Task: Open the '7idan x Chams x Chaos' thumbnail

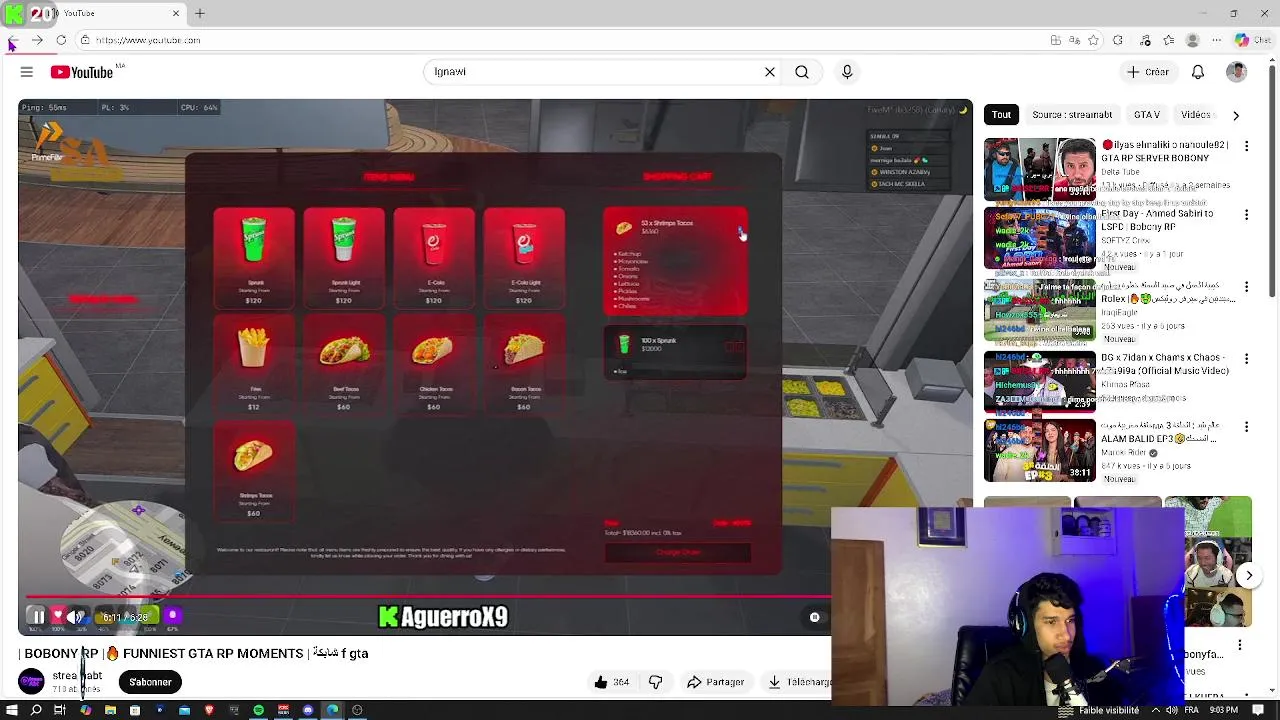Action: click(1039, 381)
